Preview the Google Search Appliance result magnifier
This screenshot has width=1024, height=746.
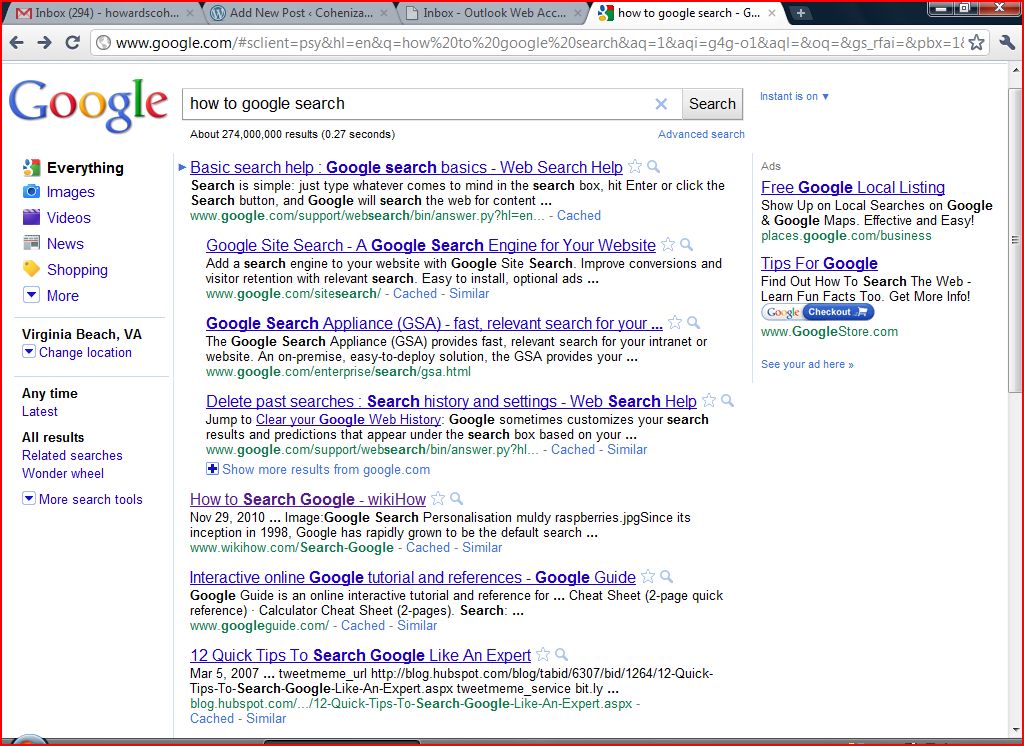(694, 322)
